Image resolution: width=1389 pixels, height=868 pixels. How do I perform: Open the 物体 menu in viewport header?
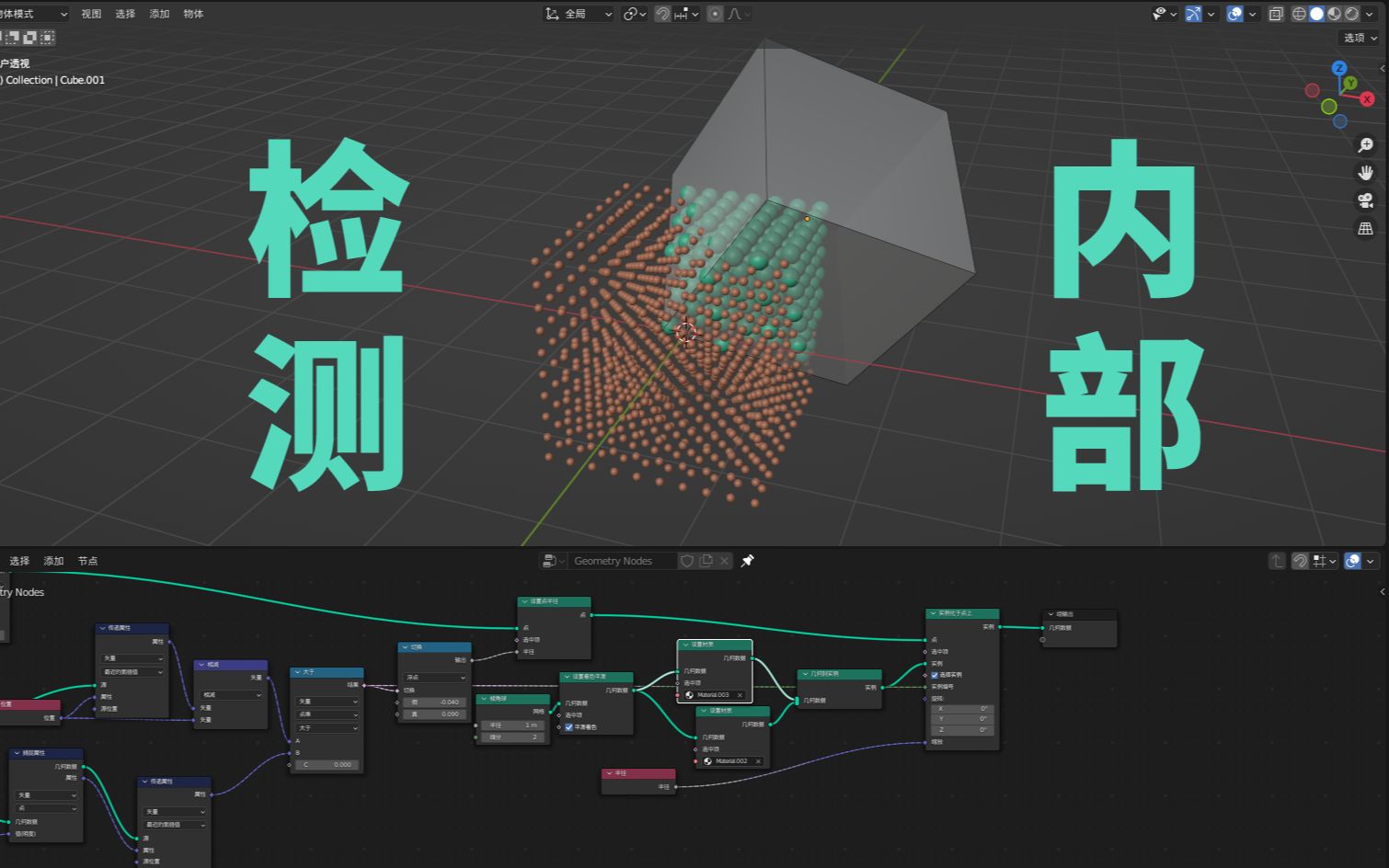pyautogui.click(x=193, y=14)
